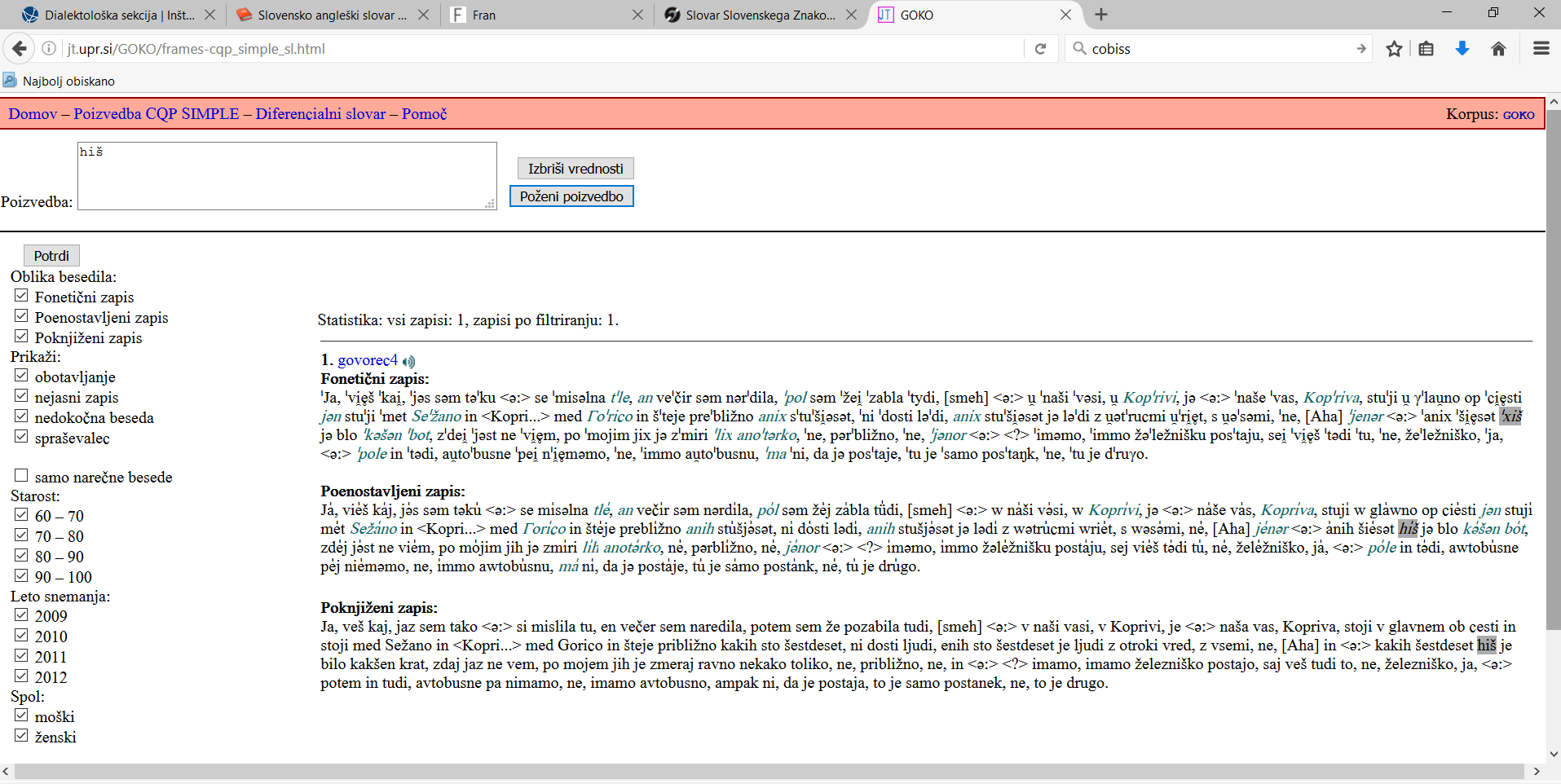Click the scroll-right arrow of horizontal scrollbar
Viewport: 1561px width, 784px height.
pyautogui.click(x=1537, y=771)
